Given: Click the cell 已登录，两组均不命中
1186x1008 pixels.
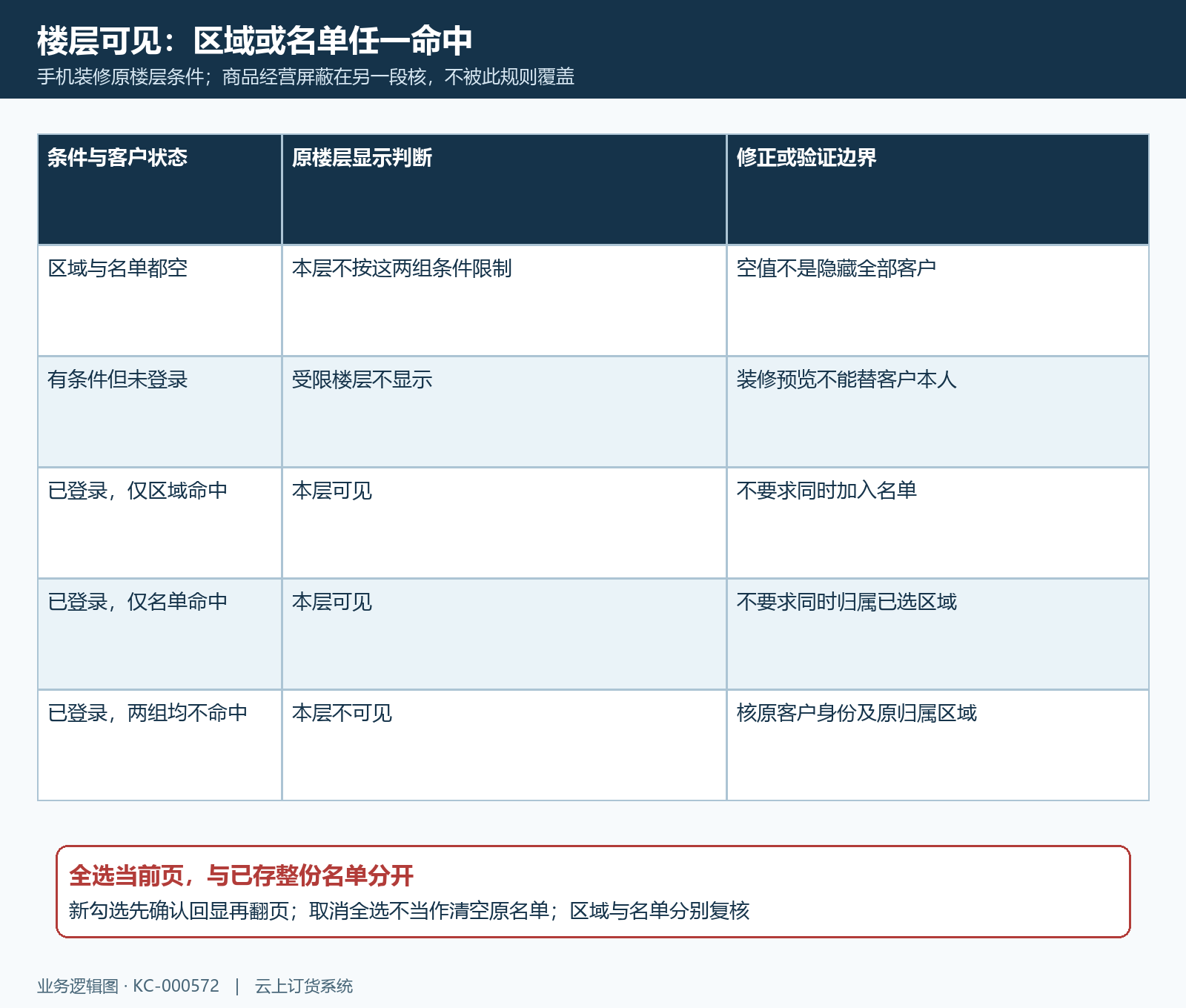Looking at the screenshot, I should [159, 746].
